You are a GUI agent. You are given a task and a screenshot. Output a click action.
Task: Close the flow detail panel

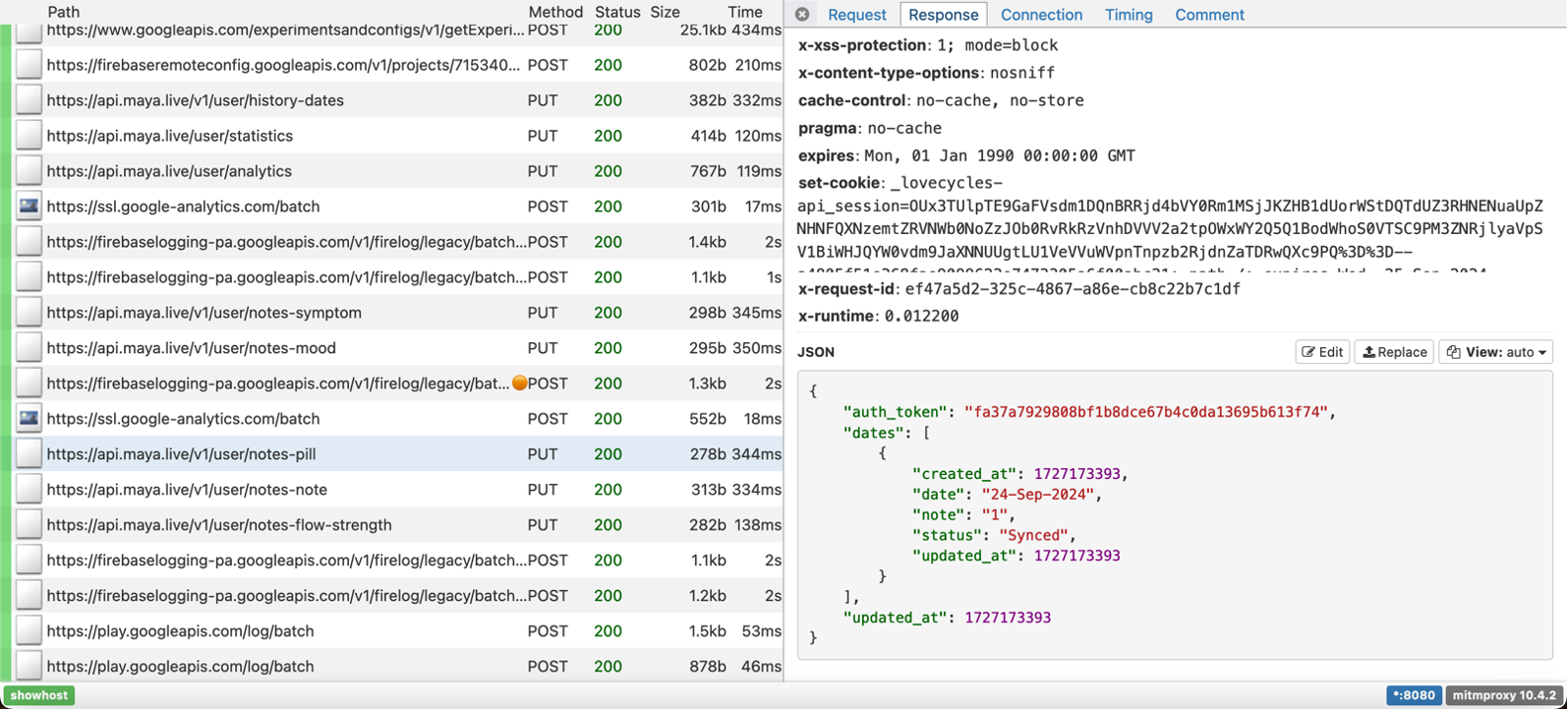pyautogui.click(x=802, y=14)
